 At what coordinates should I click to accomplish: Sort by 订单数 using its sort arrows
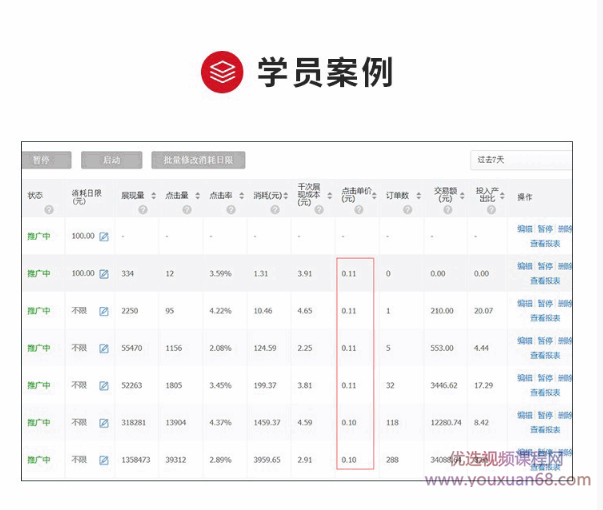[418, 196]
